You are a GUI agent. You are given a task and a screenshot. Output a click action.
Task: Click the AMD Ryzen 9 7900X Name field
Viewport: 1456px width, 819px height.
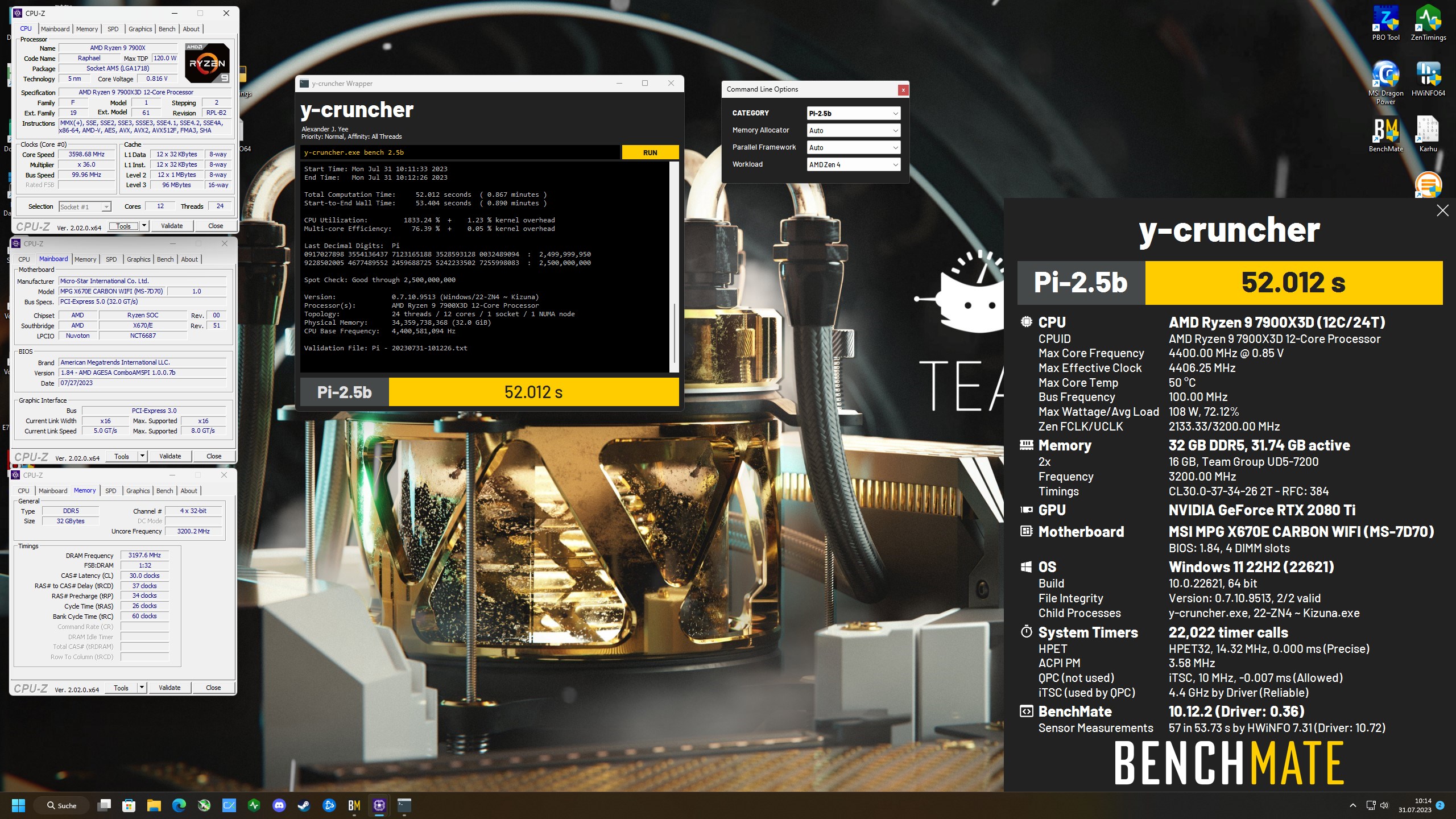tap(118, 48)
